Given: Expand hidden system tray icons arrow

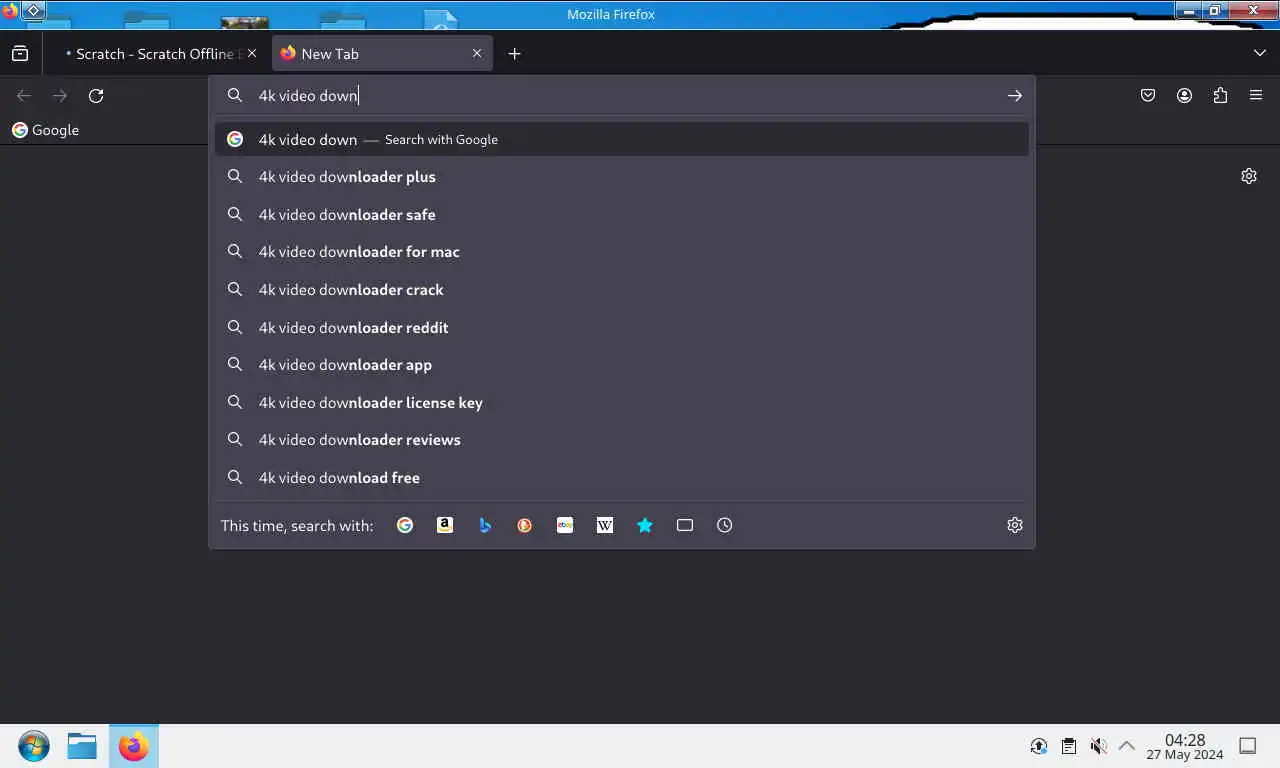Looking at the screenshot, I should (x=1127, y=746).
